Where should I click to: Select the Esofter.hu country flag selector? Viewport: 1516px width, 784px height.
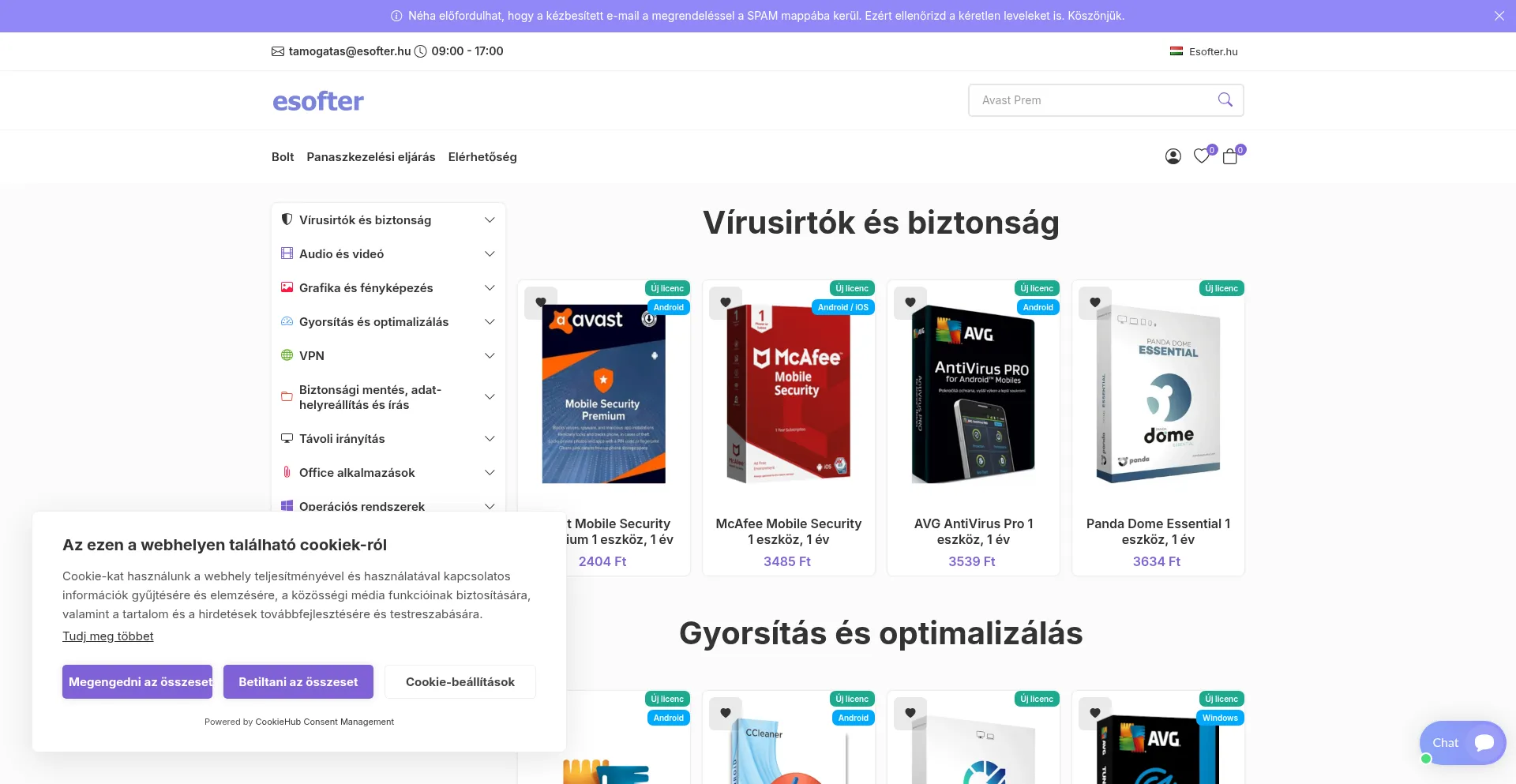1204,51
